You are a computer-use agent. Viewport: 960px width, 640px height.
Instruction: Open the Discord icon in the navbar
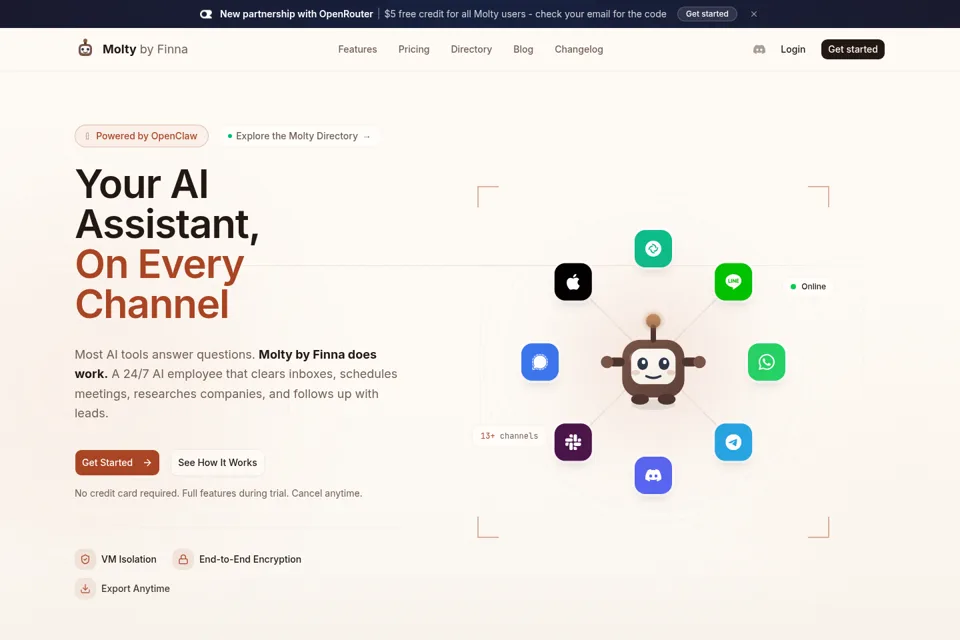(759, 50)
